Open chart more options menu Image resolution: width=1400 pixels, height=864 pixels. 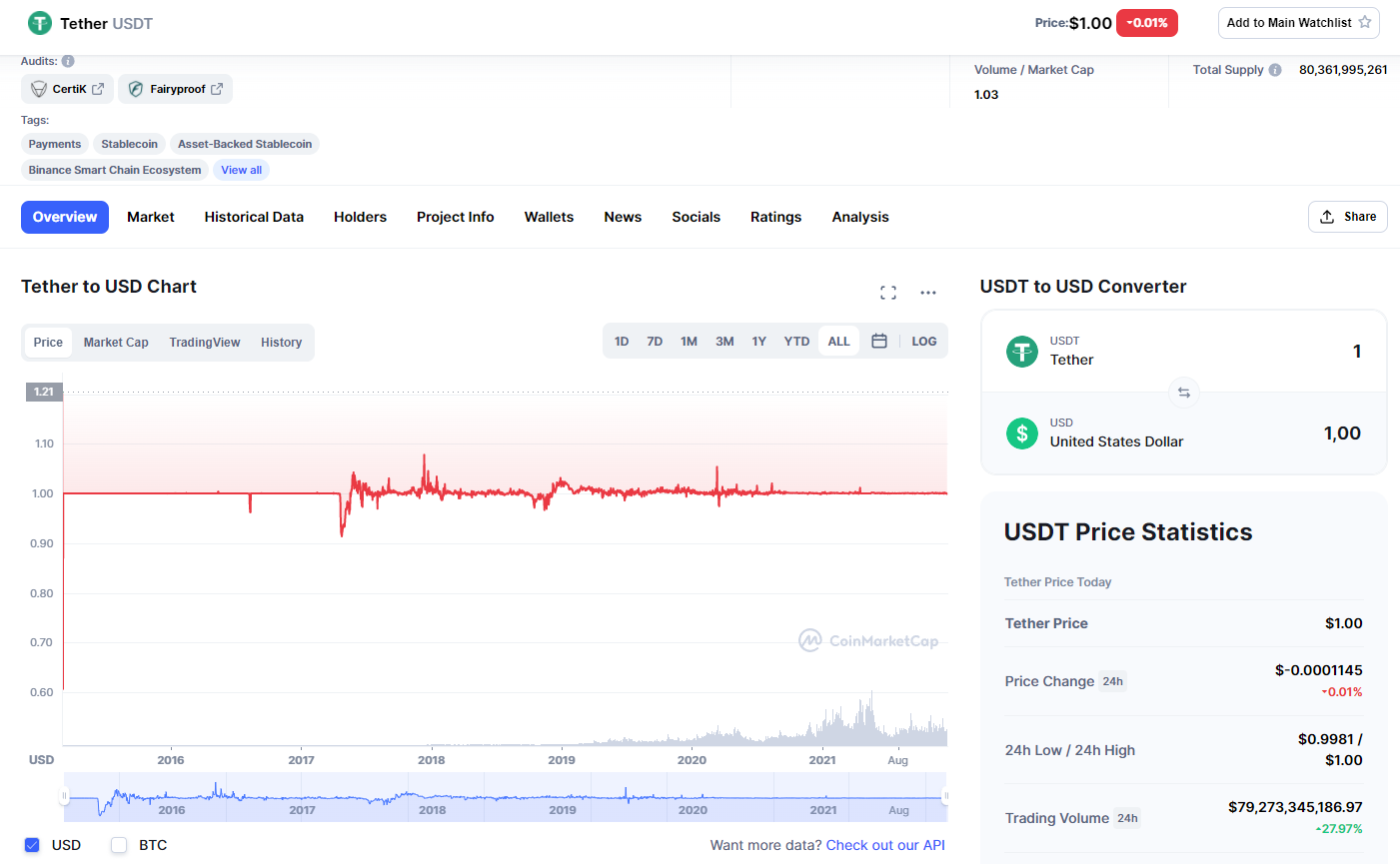(x=928, y=293)
